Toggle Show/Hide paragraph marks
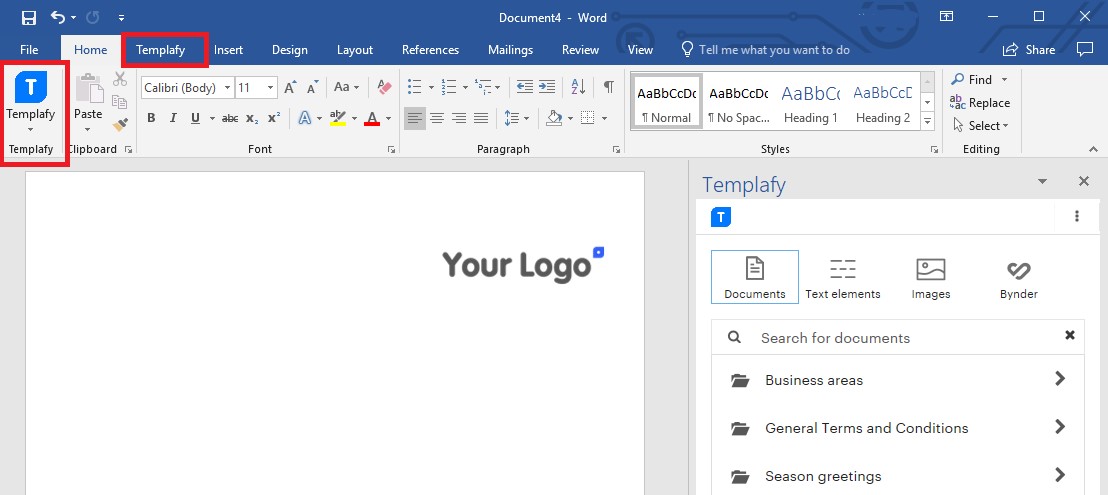The width and height of the screenshot is (1108, 495). click(x=608, y=87)
